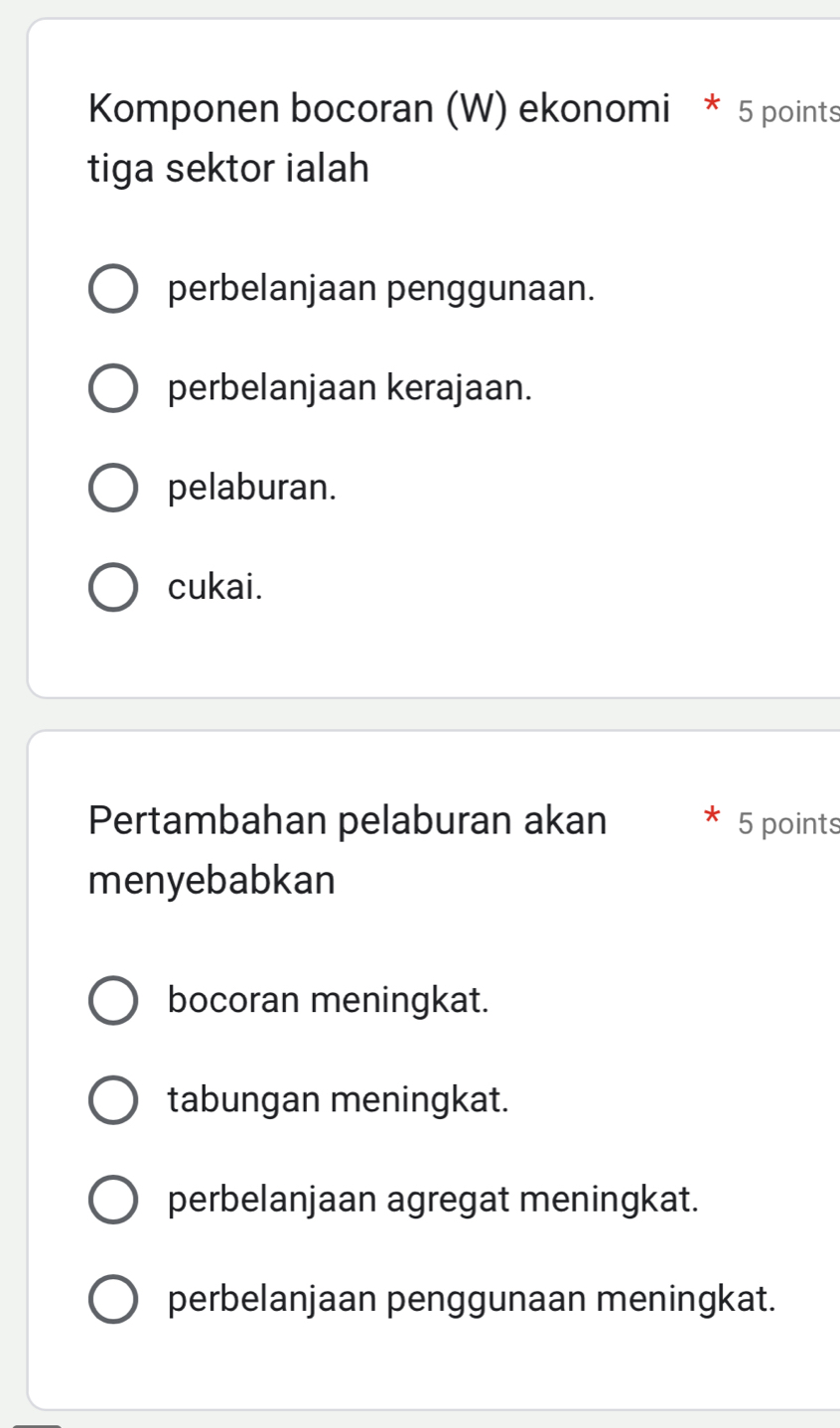The height and width of the screenshot is (1428, 840).
Task: Select the 'perbelanjaan penggunaan.' radio button
Action: 113,289
